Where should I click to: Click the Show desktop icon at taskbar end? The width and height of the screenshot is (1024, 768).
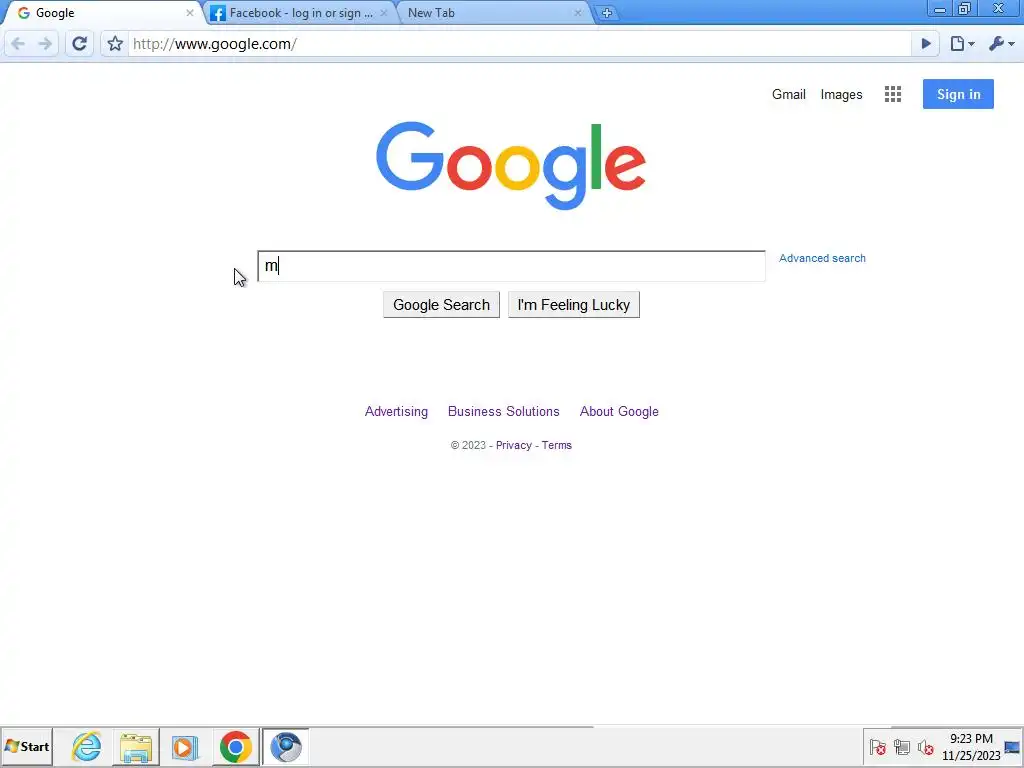point(1013,747)
